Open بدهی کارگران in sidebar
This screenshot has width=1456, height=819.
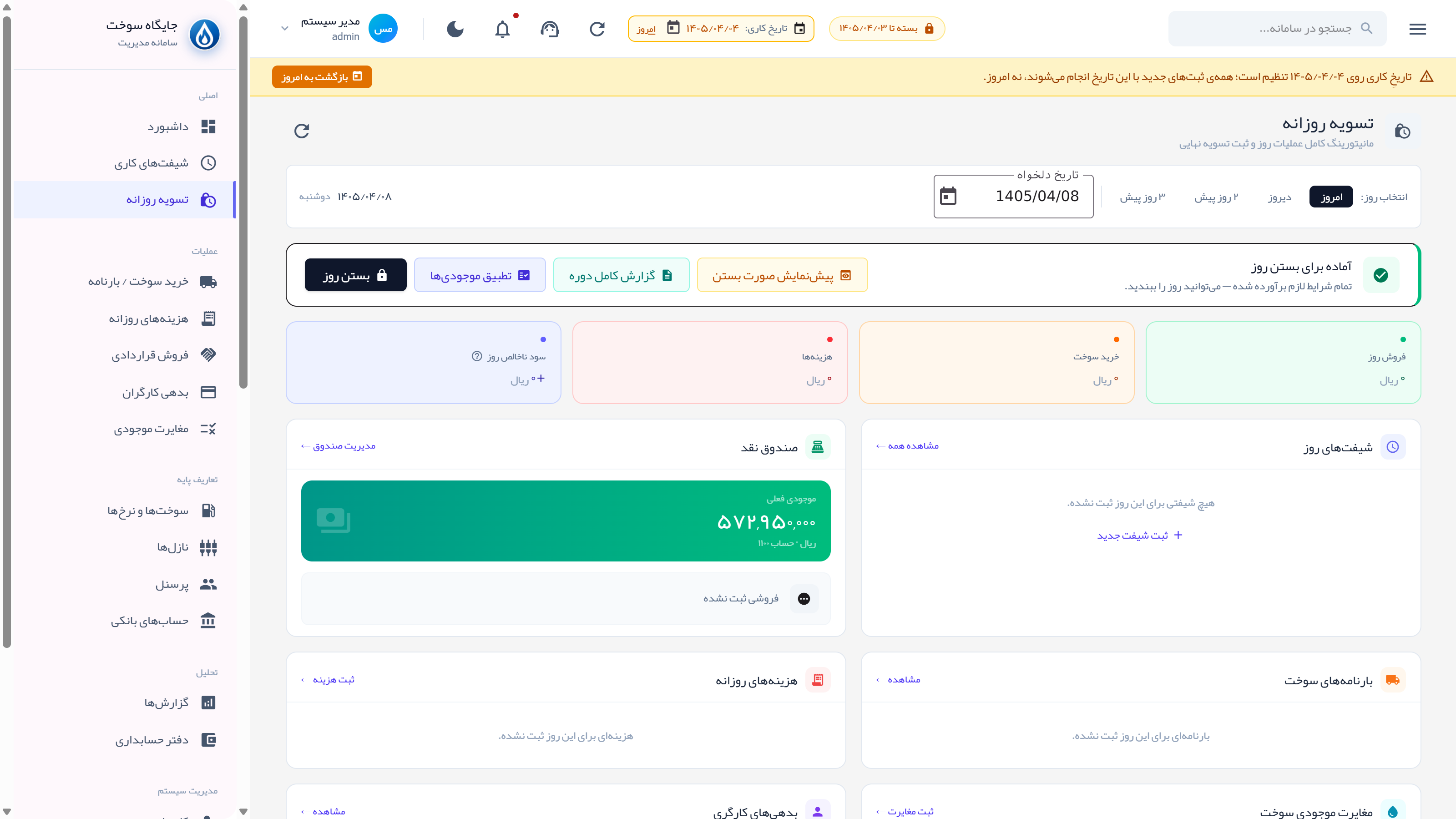coord(124,392)
